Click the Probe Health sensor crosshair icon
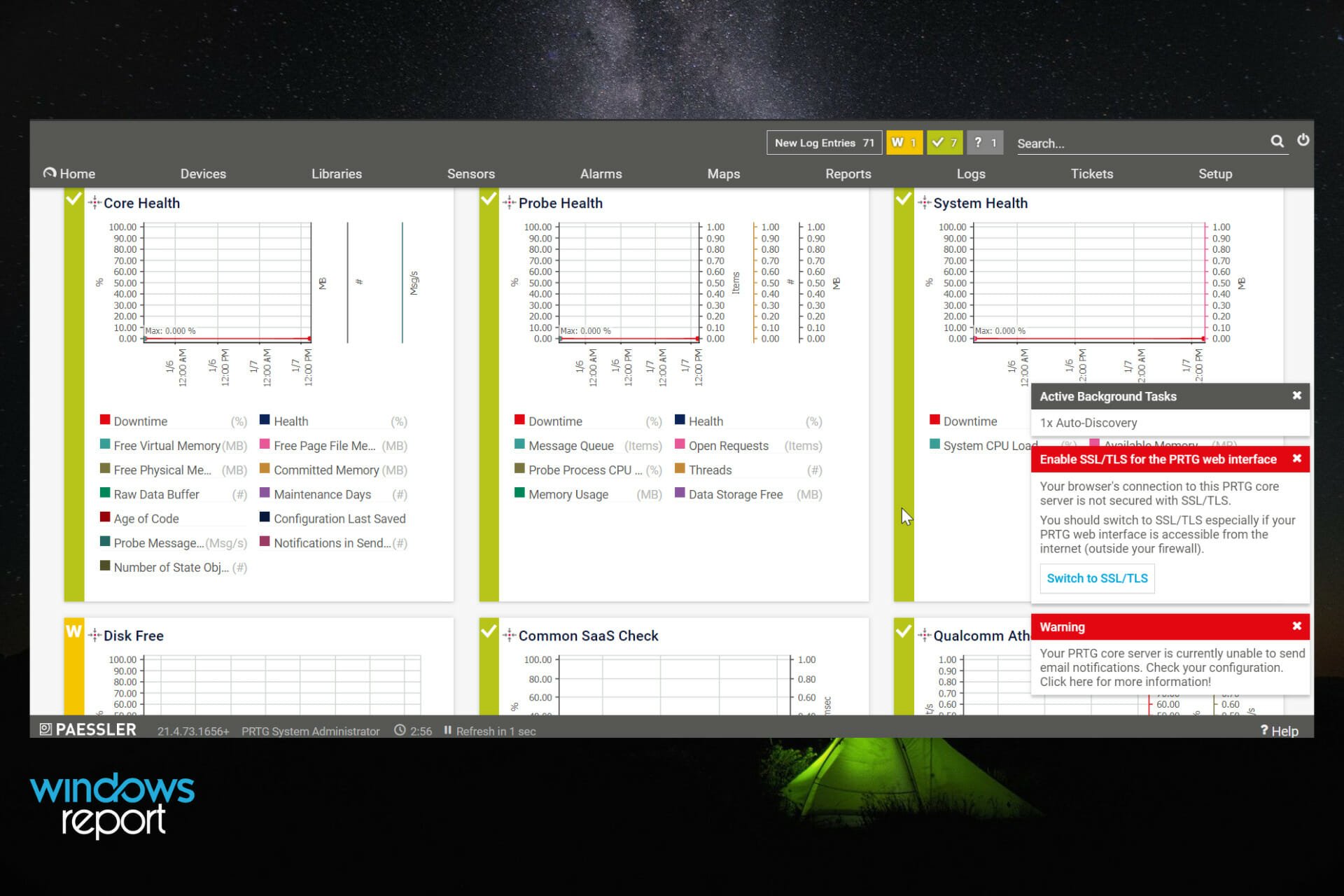Viewport: 1344px width, 896px height. click(x=509, y=203)
